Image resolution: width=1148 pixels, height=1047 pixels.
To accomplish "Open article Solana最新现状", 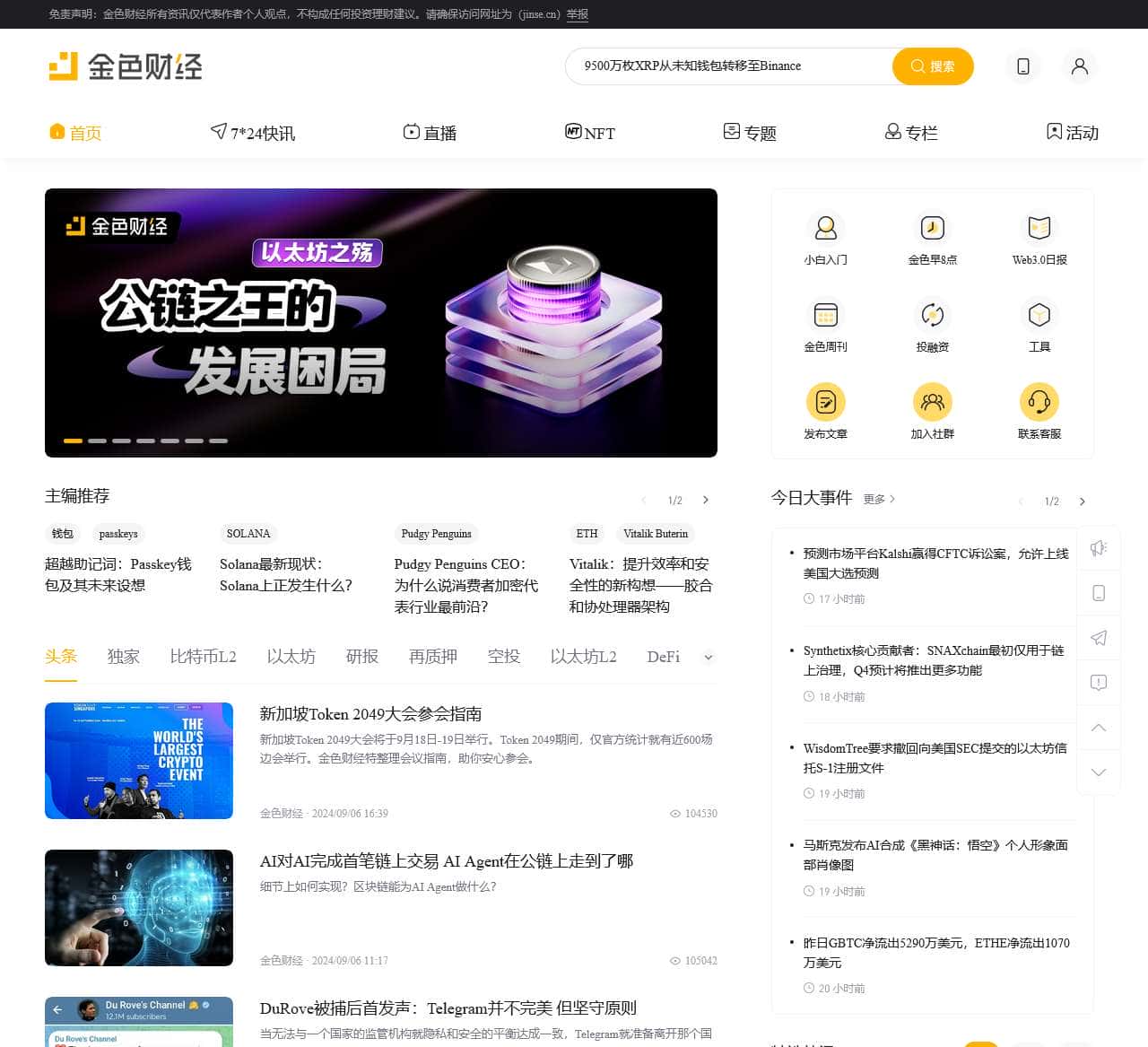I will click(x=286, y=575).
